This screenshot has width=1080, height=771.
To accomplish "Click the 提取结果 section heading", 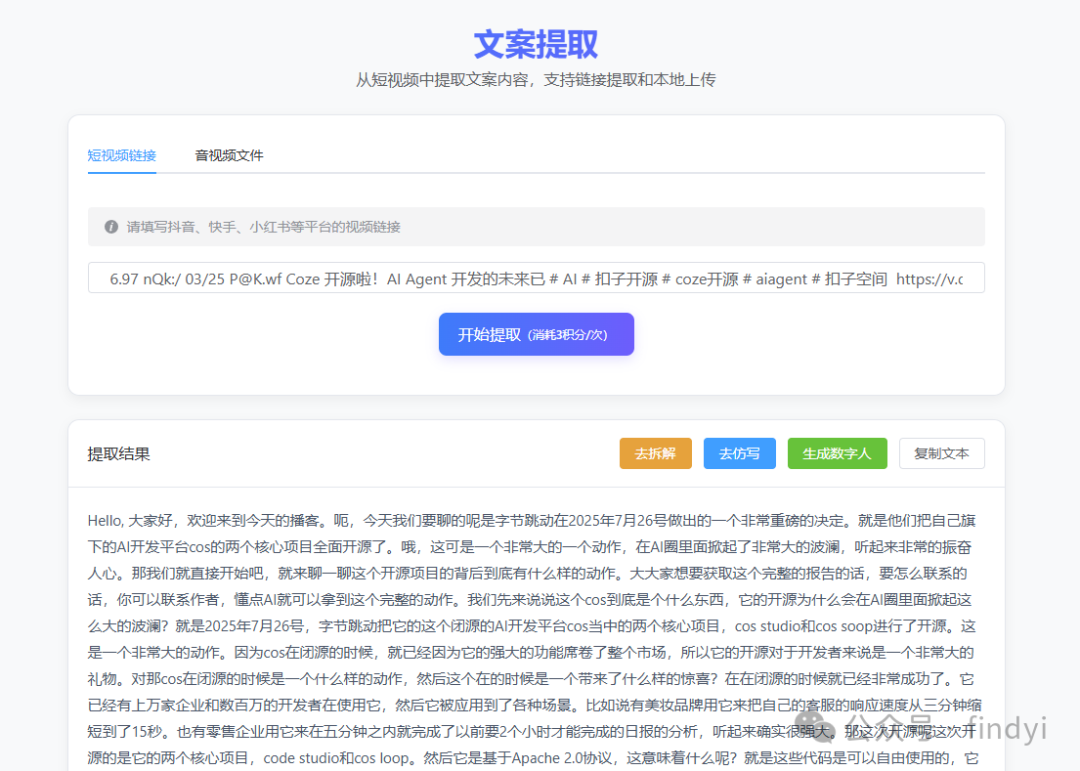I will [x=118, y=454].
